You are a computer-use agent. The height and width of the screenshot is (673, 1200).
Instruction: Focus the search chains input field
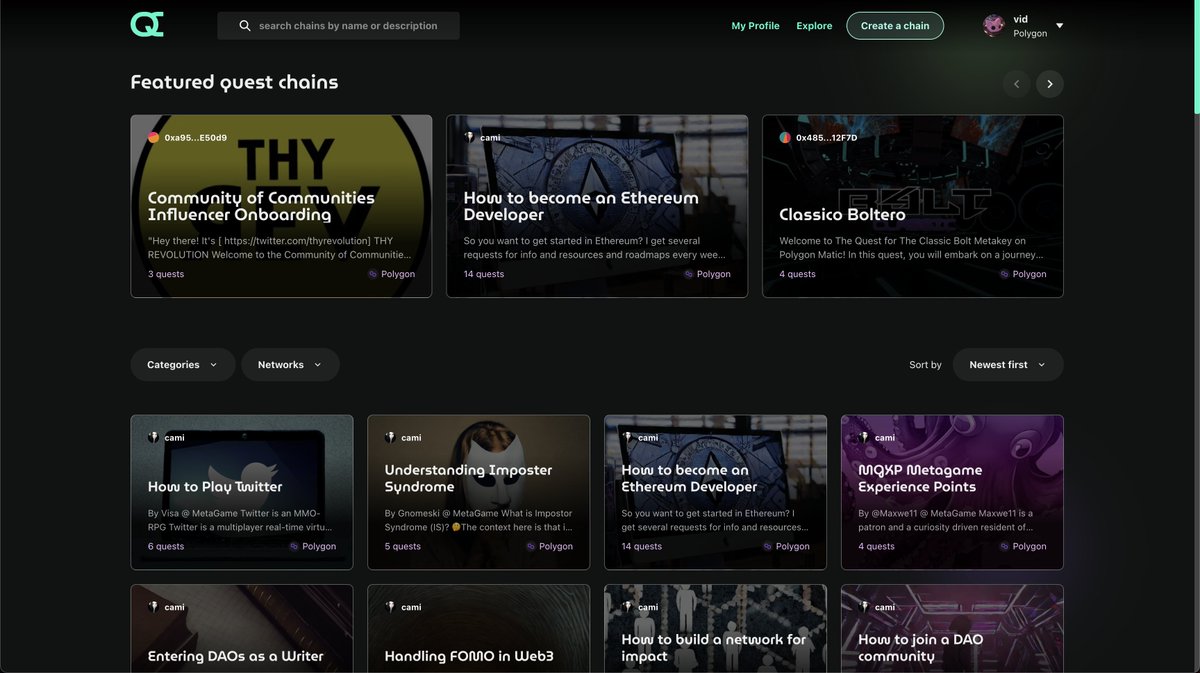338,26
